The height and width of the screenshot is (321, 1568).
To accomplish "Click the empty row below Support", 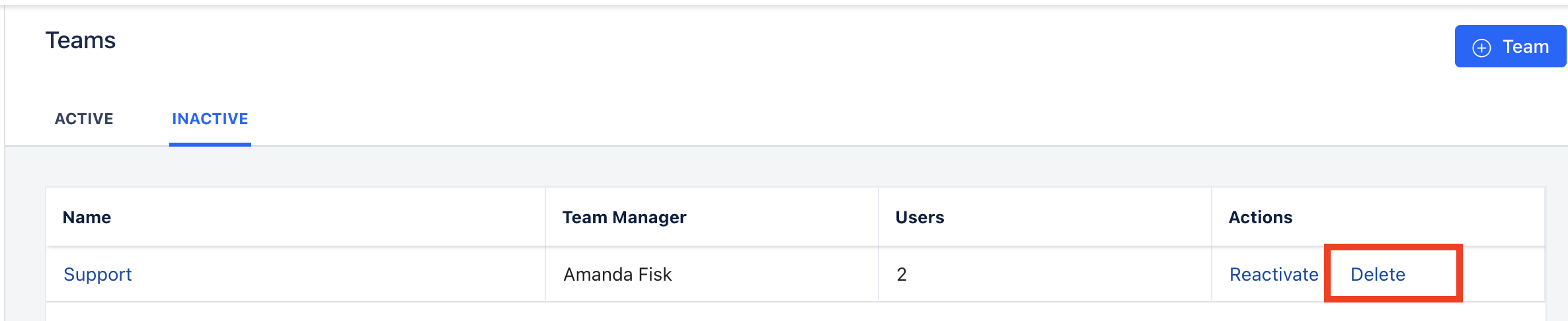I will (x=795, y=312).
